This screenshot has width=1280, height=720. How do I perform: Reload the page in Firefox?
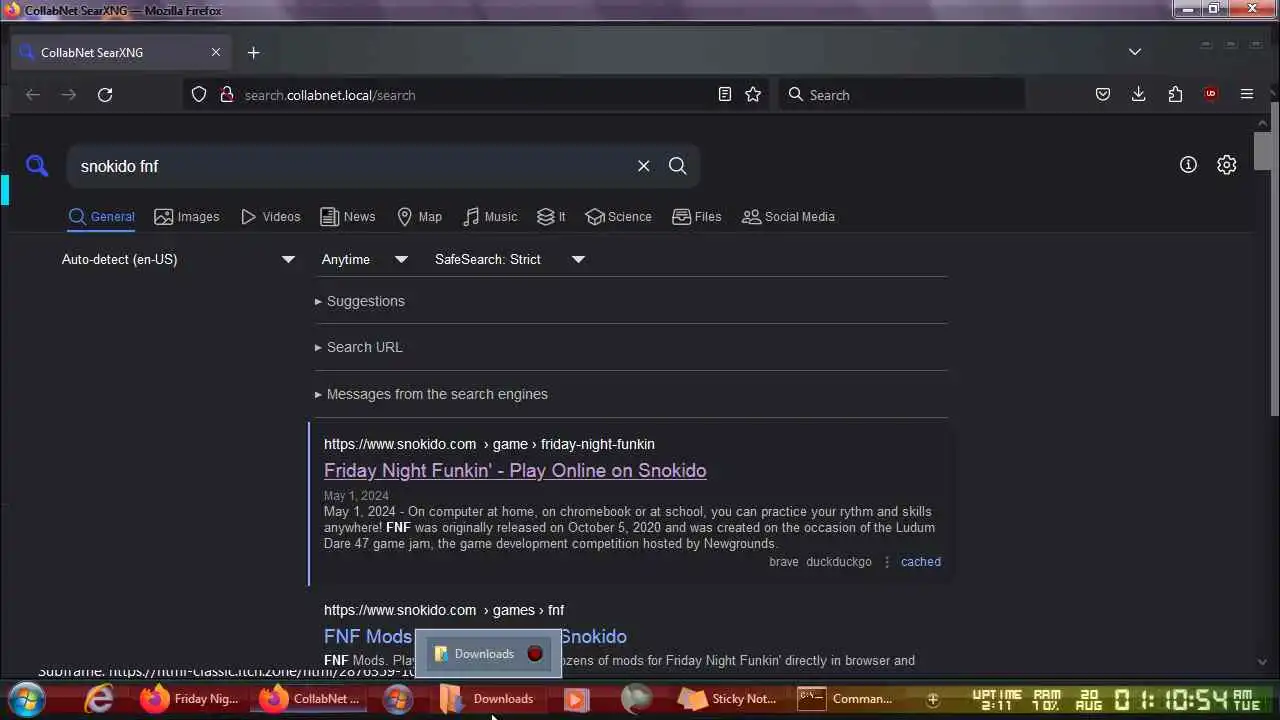coord(105,95)
